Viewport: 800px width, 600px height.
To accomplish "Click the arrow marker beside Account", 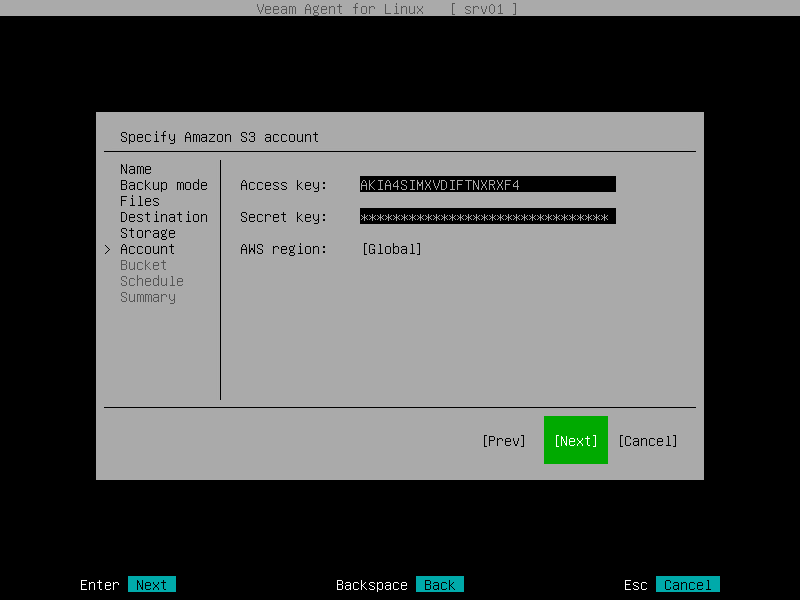I will [x=108, y=249].
